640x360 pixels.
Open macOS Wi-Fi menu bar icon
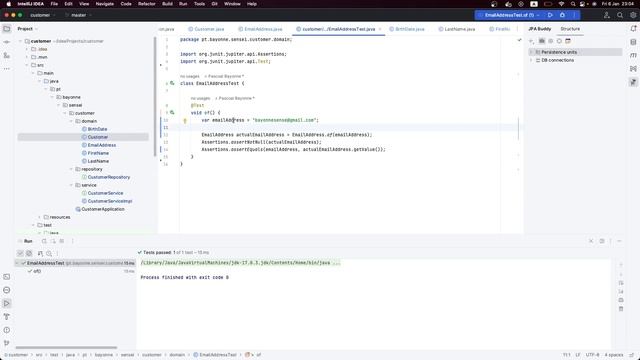point(561,4)
